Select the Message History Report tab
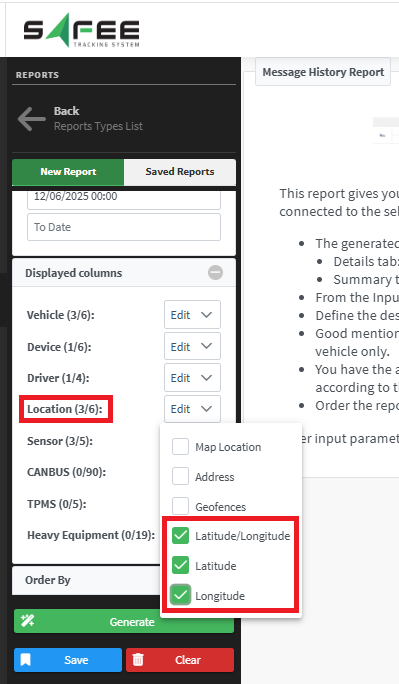Viewport: 399px width, 684px height. (x=323, y=72)
